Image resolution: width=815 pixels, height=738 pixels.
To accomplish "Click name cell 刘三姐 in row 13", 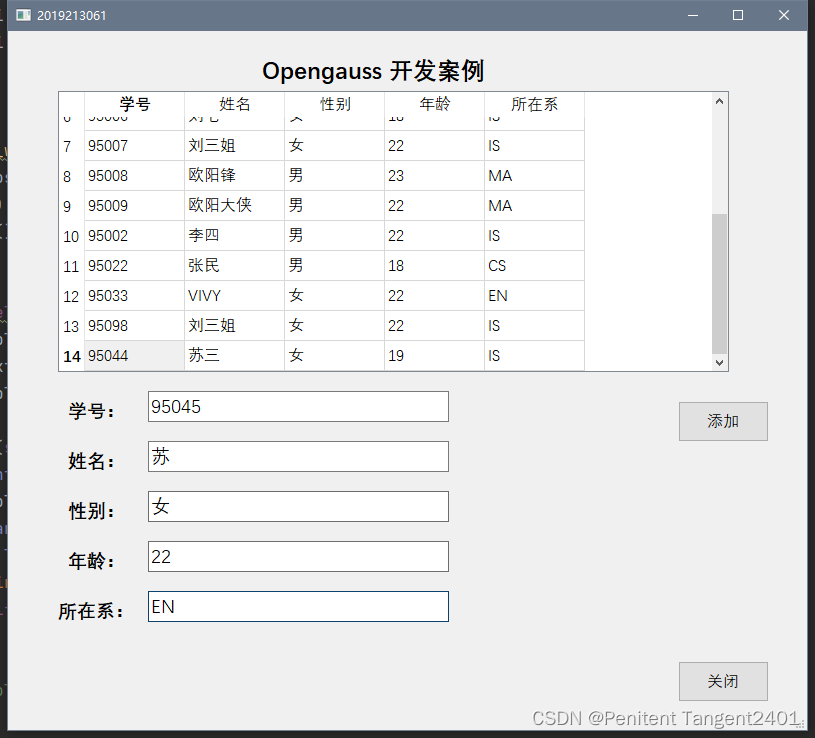I will (x=234, y=326).
